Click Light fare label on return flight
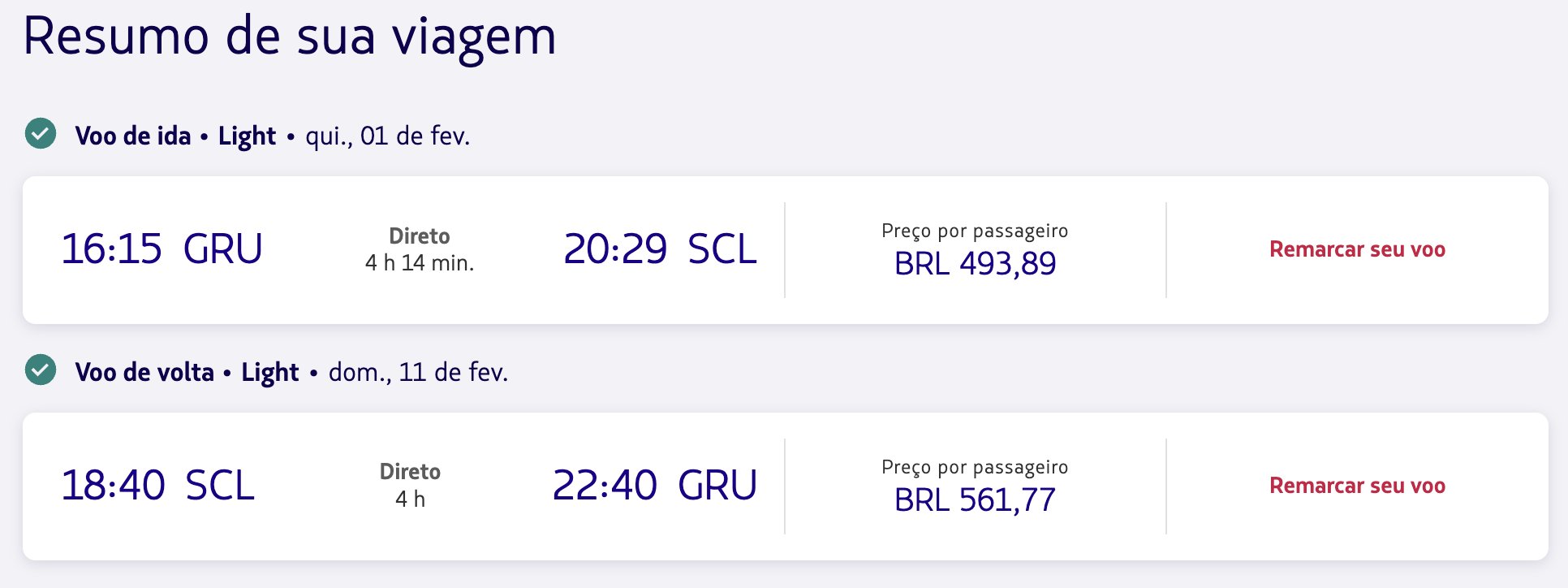Screen dimensions: 1568x588 click(x=270, y=372)
